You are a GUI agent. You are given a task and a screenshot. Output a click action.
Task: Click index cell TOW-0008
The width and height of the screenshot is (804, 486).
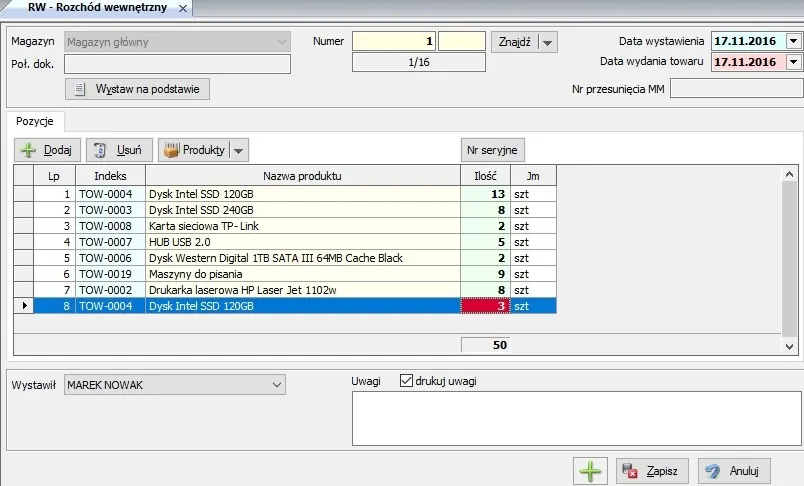click(110, 226)
